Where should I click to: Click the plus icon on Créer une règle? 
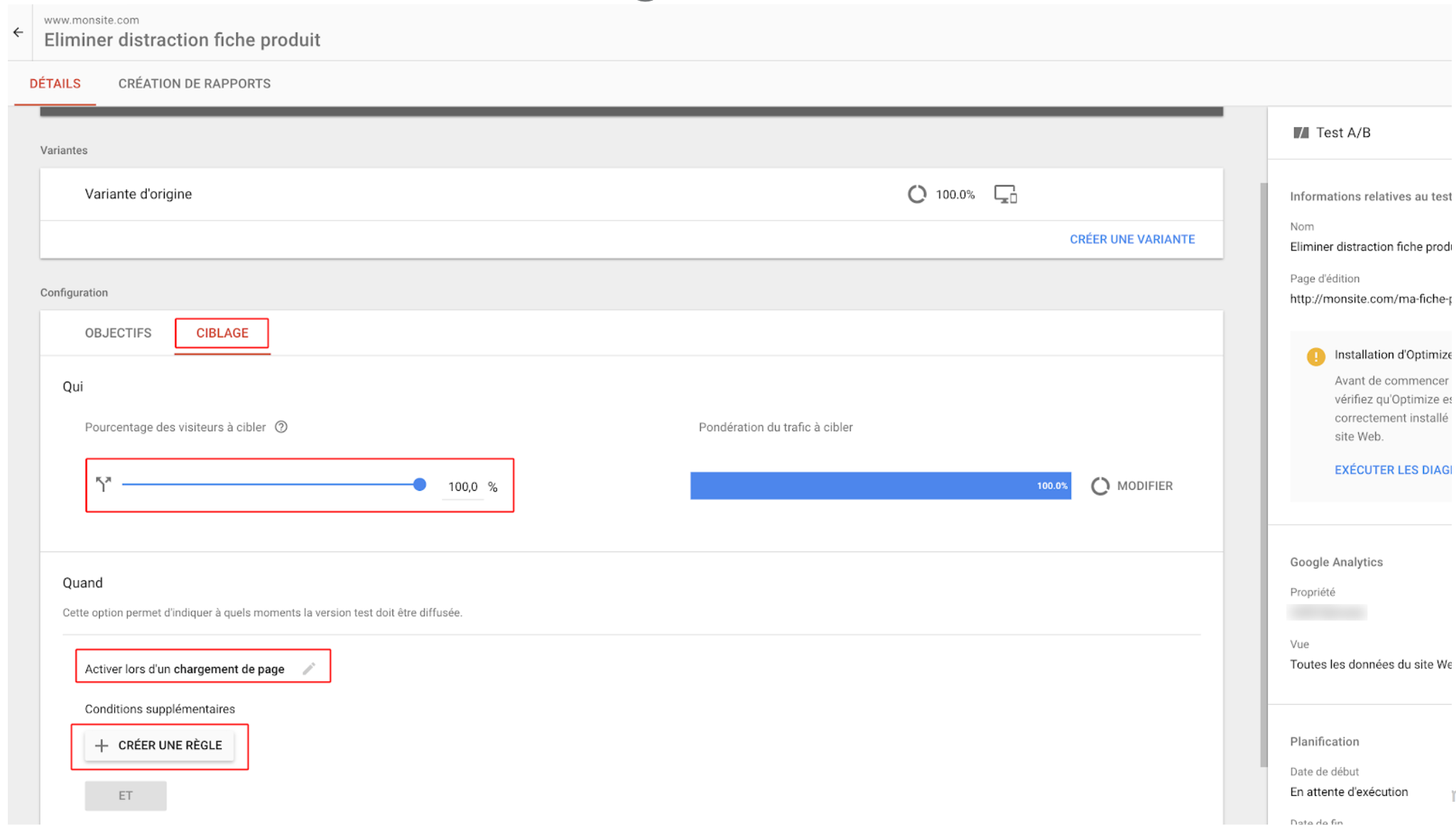pos(102,745)
